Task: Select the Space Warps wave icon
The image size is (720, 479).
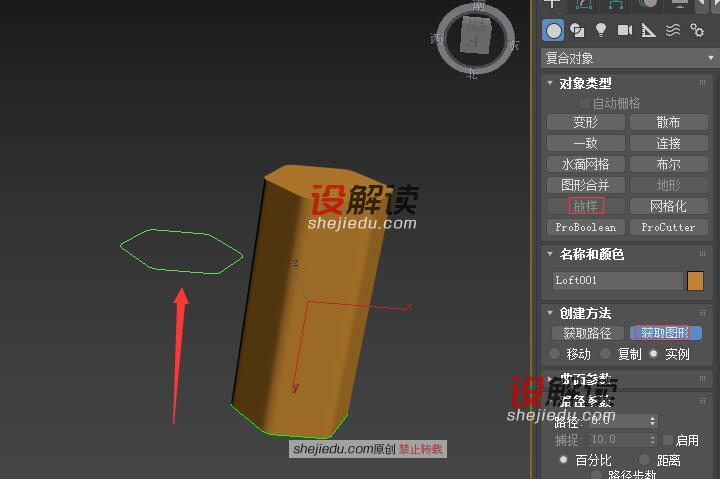Action: pos(673,31)
